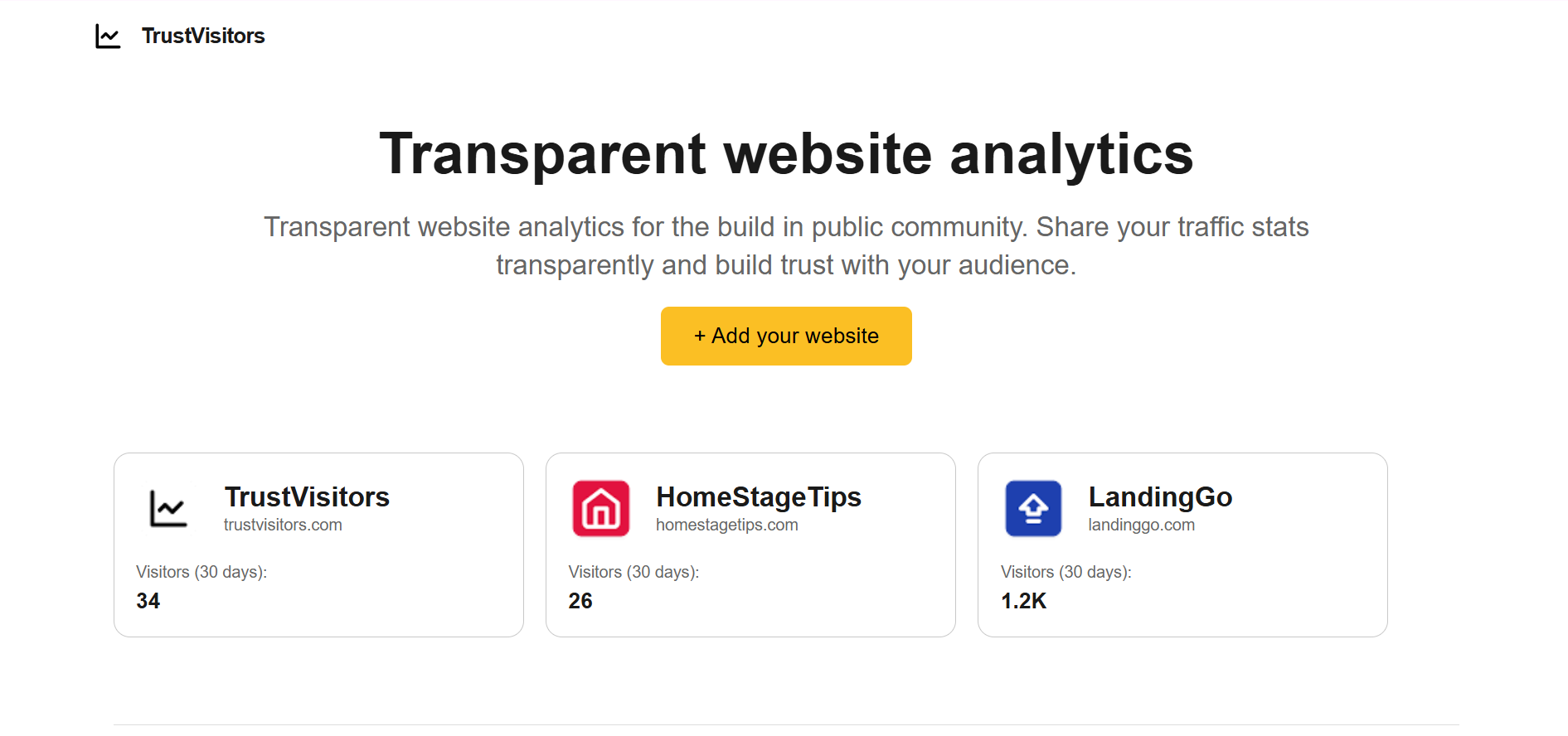Click the TrustVisitors line-chart logo icon
This screenshot has height=736, width=1568.
tap(108, 36)
